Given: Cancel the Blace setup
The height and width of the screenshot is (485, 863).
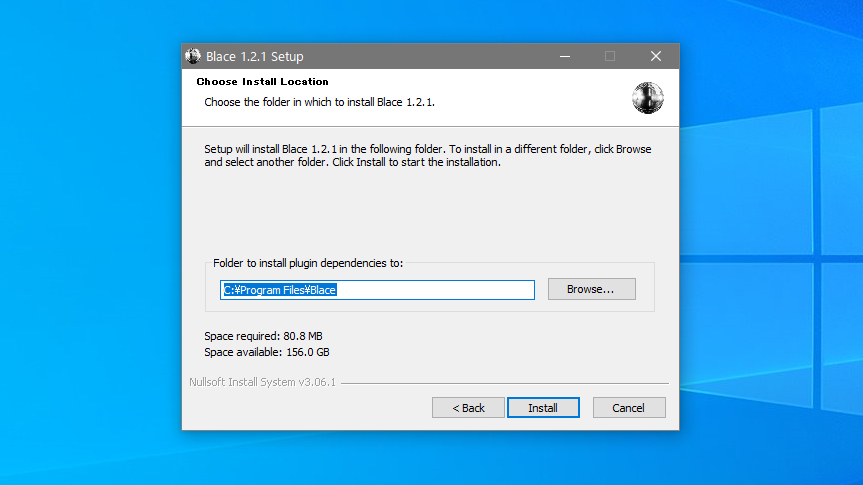Looking at the screenshot, I should pyautogui.click(x=629, y=408).
